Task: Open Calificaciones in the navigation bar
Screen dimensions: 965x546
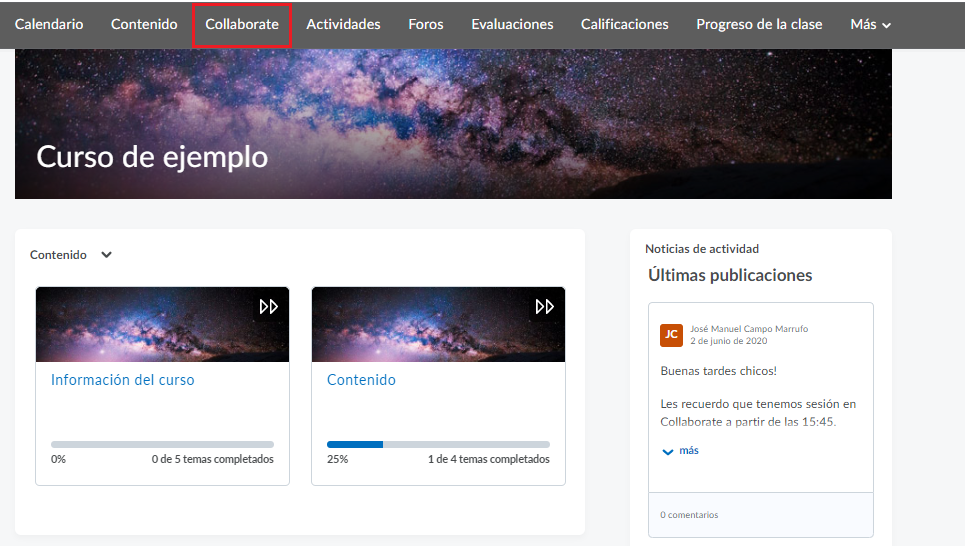Action: [x=624, y=24]
